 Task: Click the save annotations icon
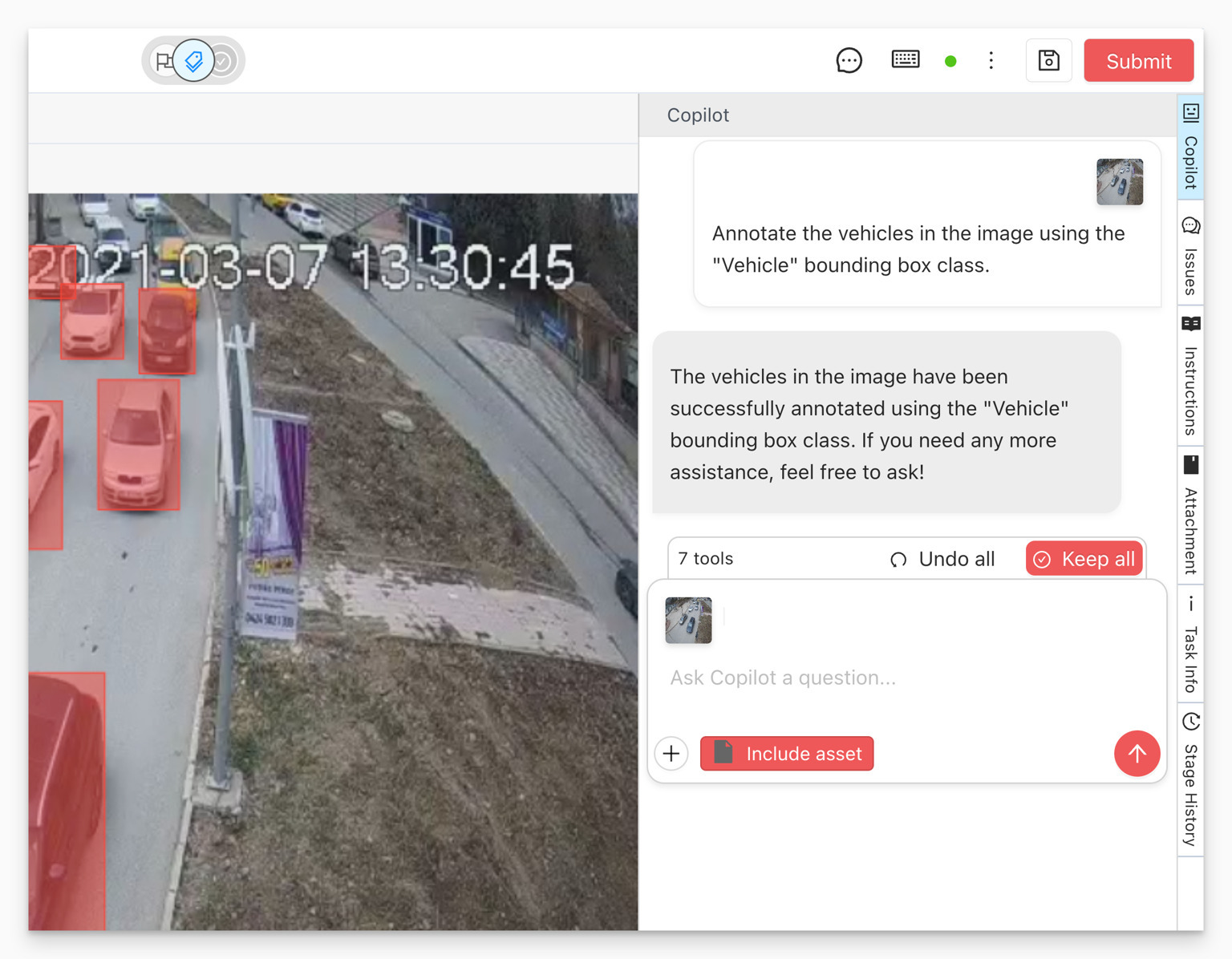coord(1048,60)
